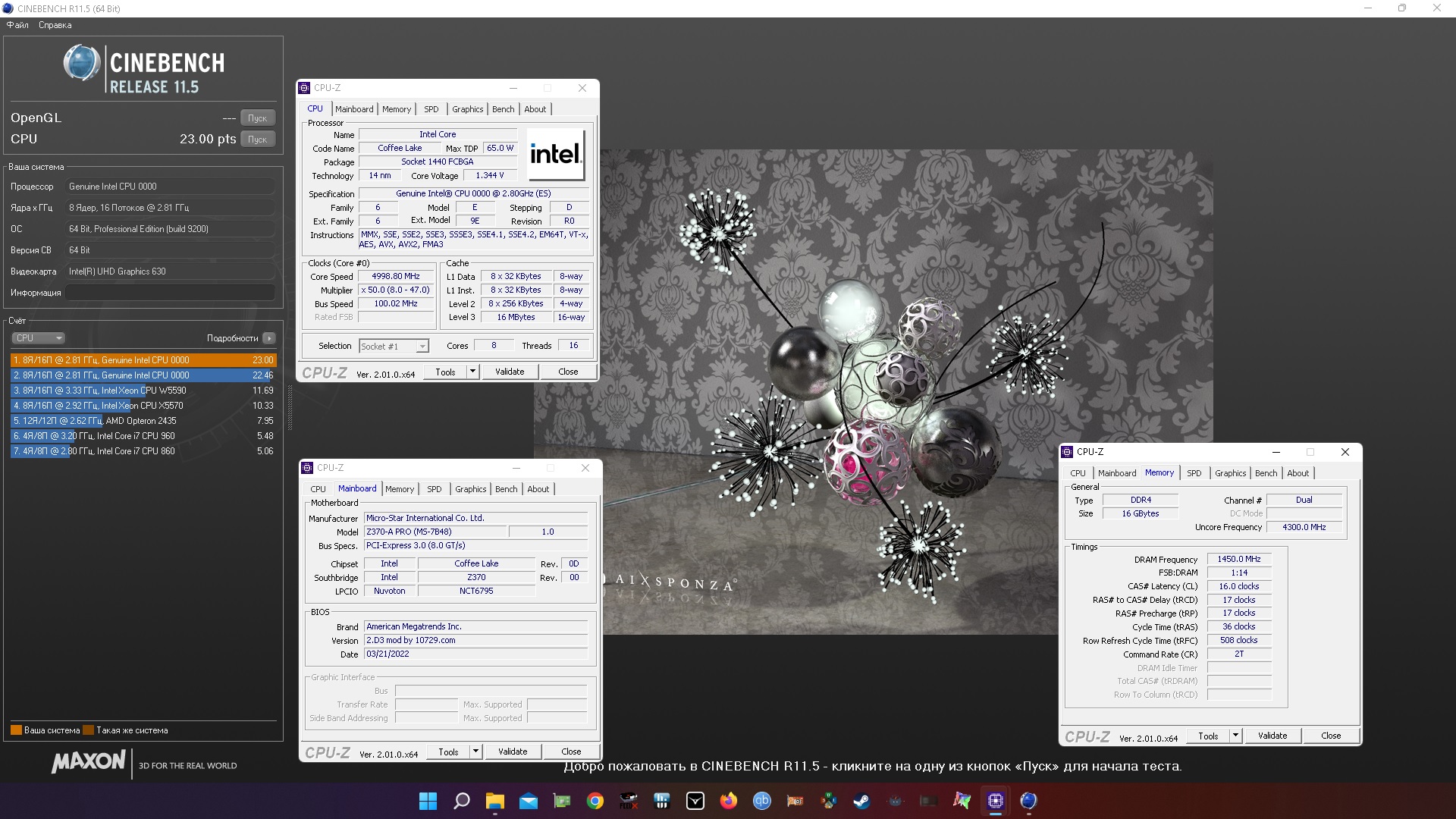Click Uncore Frequency value 4300.0 MHz
This screenshot has width=1456, height=819.
1304,527
